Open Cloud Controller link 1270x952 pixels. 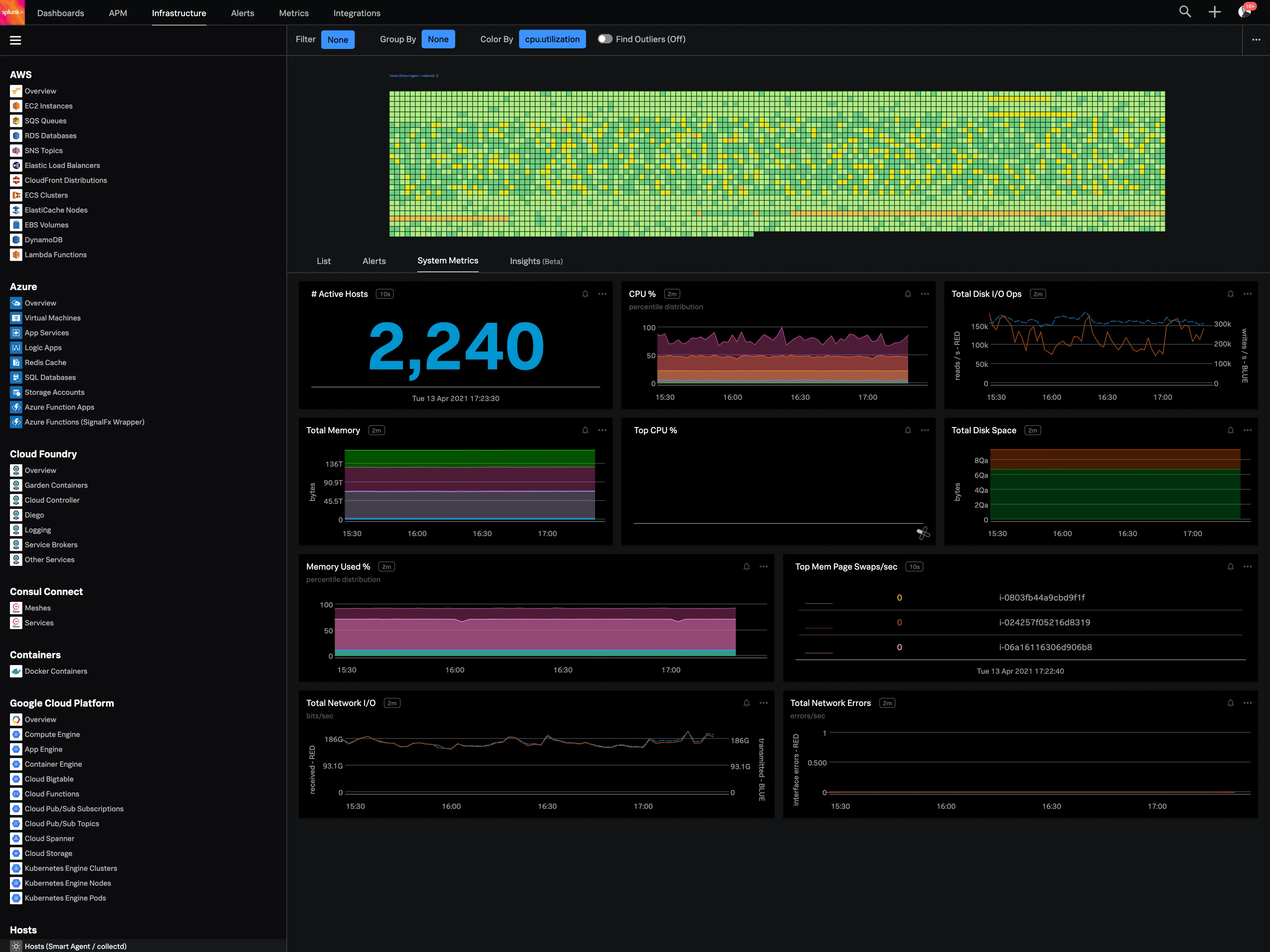pos(52,500)
